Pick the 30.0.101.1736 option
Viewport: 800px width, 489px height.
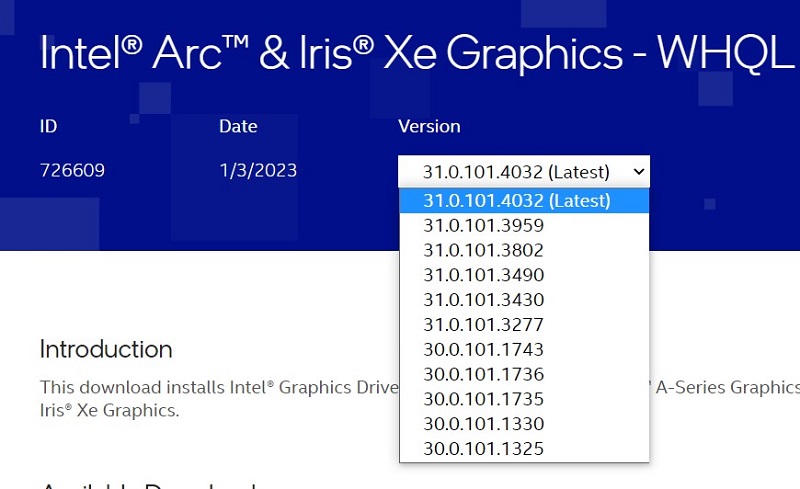point(483,374)
